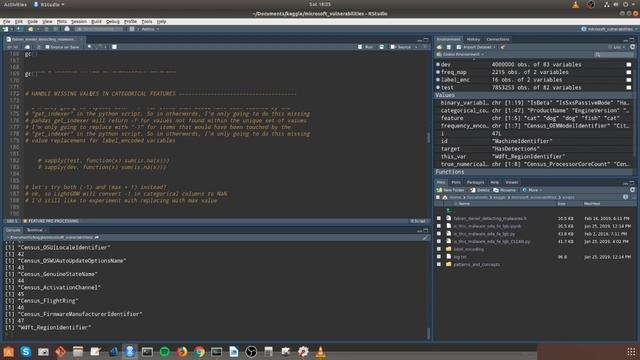The height and width of the screenshot is (360, 640).
Task: Click the load workspace icon in Environment pane
Action: point(440,47)
